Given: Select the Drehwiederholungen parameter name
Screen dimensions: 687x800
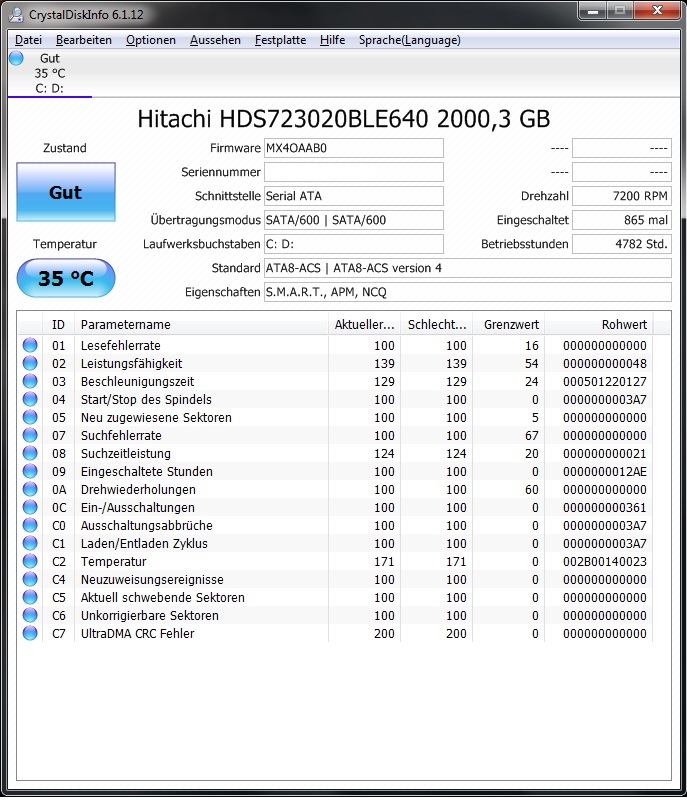Looking at the screenshot, I should point(138,489).
